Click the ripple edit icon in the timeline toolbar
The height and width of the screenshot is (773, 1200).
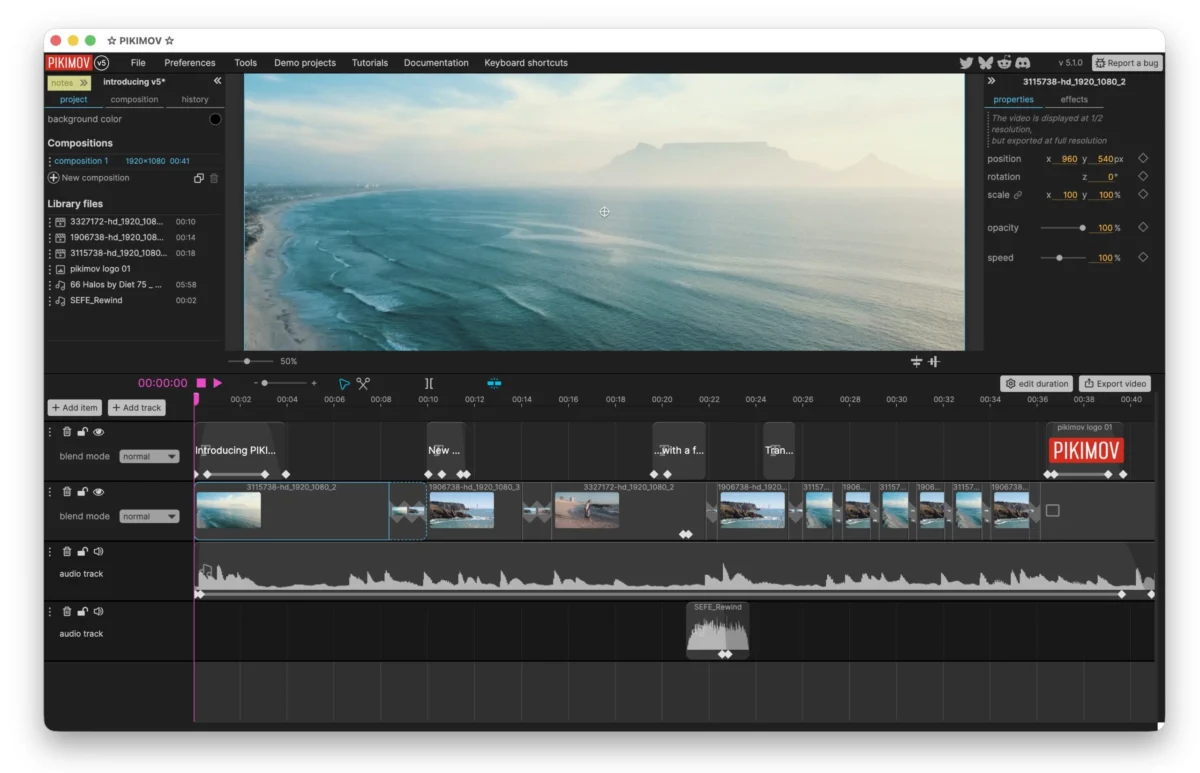pos(494,385)
